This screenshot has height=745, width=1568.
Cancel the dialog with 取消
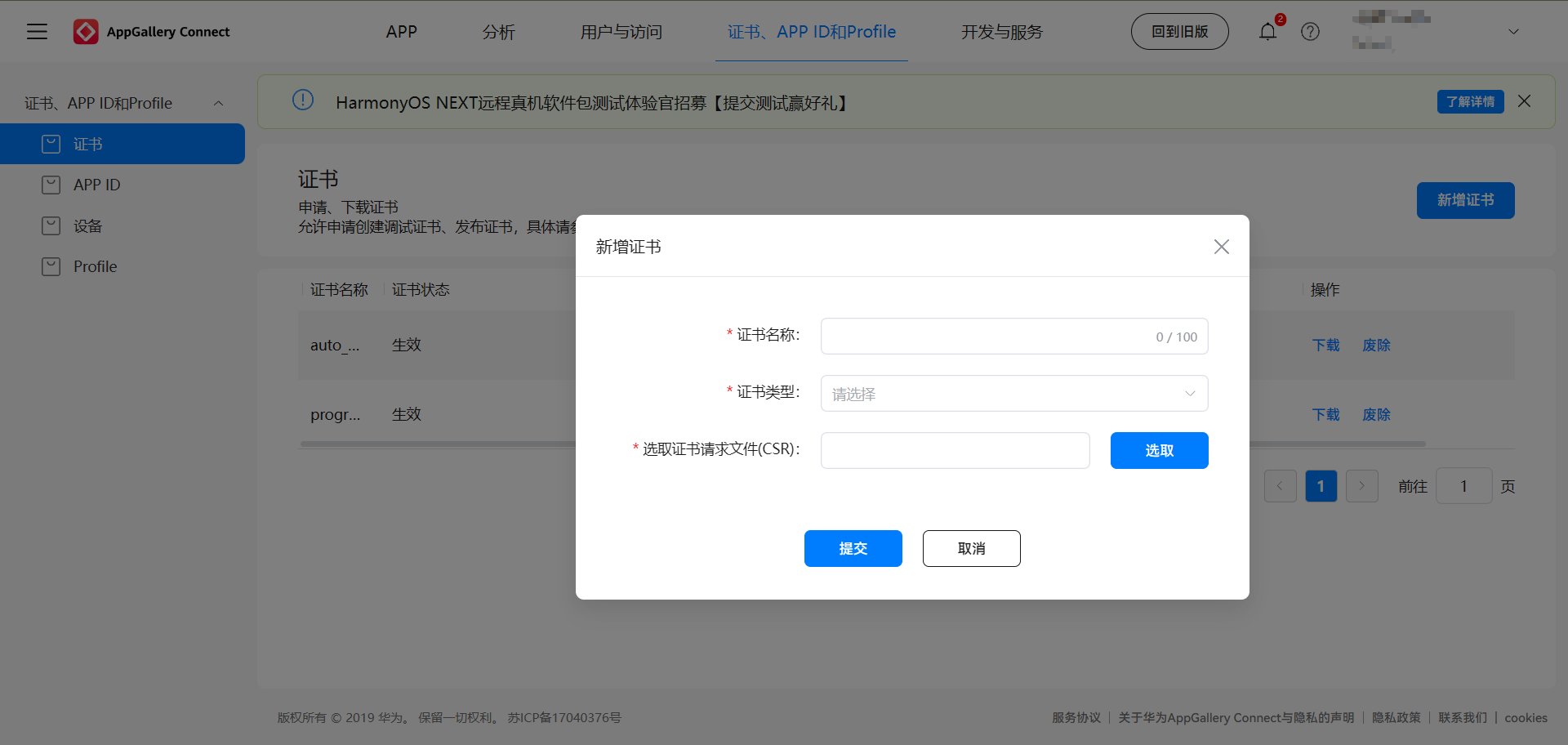(x=971, y=549)
